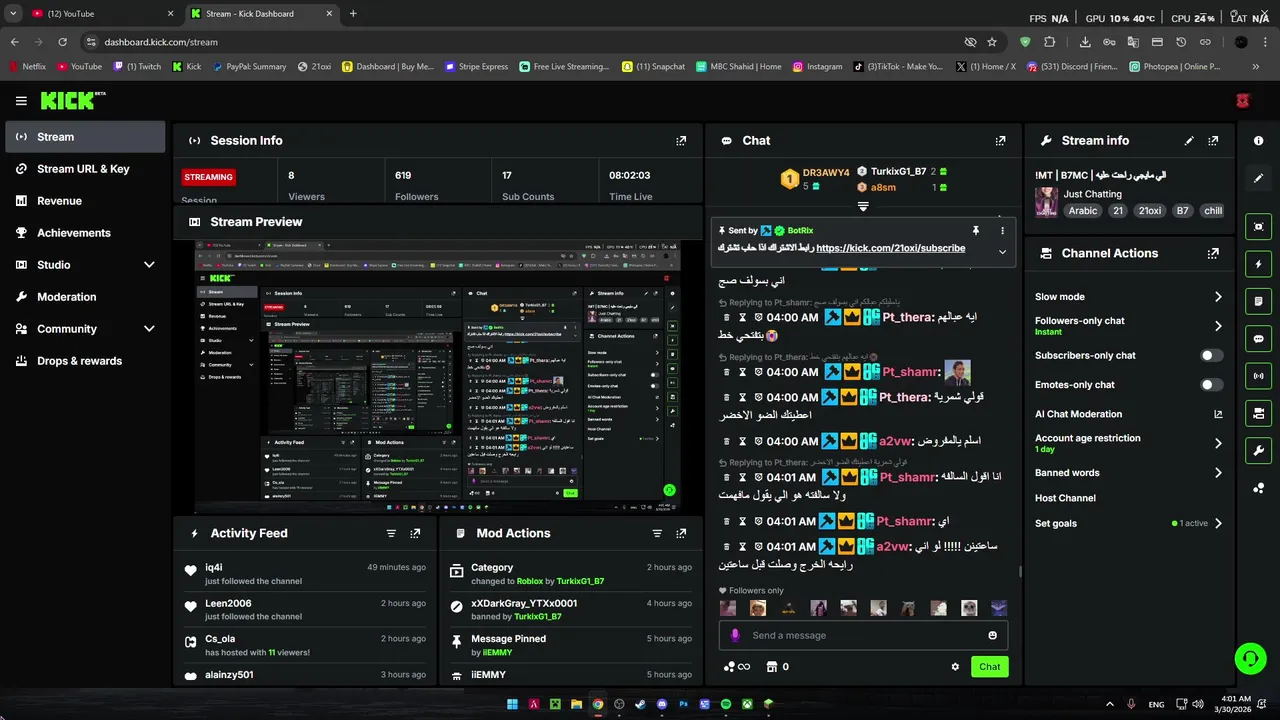This screenshot has width=1280, height=720.
Task: Open the green support headset button
Action: [1250, 658]
